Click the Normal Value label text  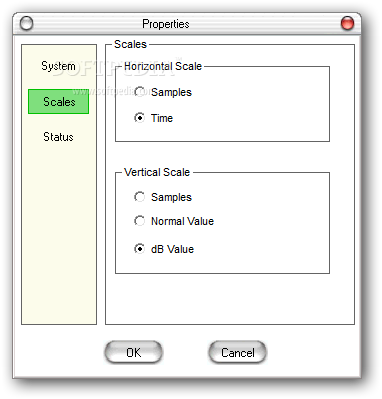(x=182, y=221)
